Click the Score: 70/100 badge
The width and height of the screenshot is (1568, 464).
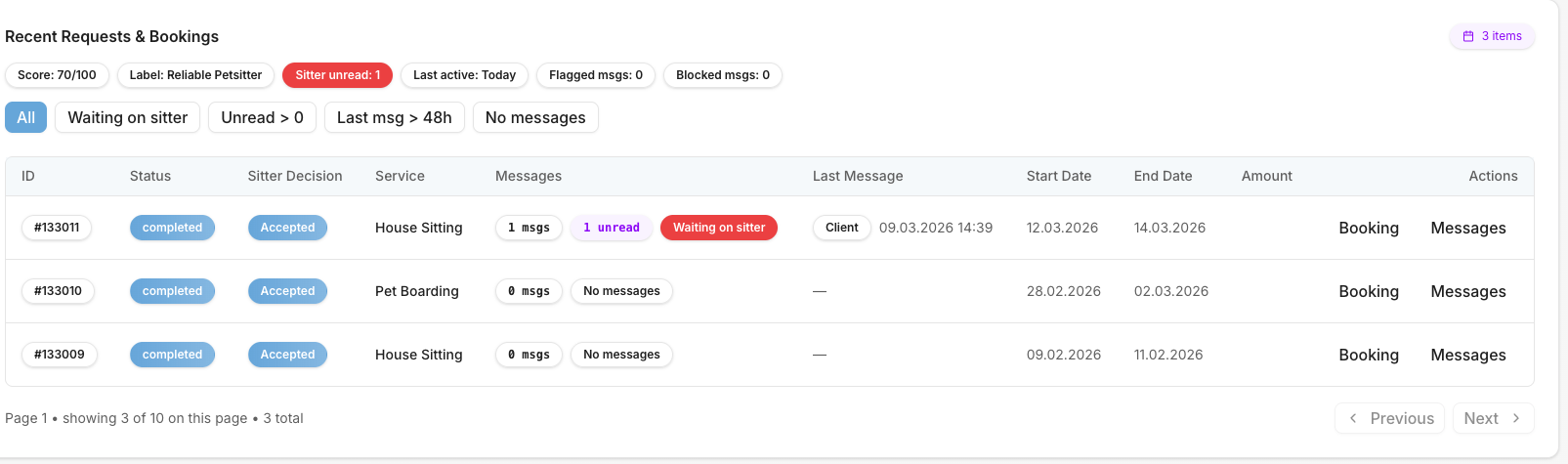(57, 75)
